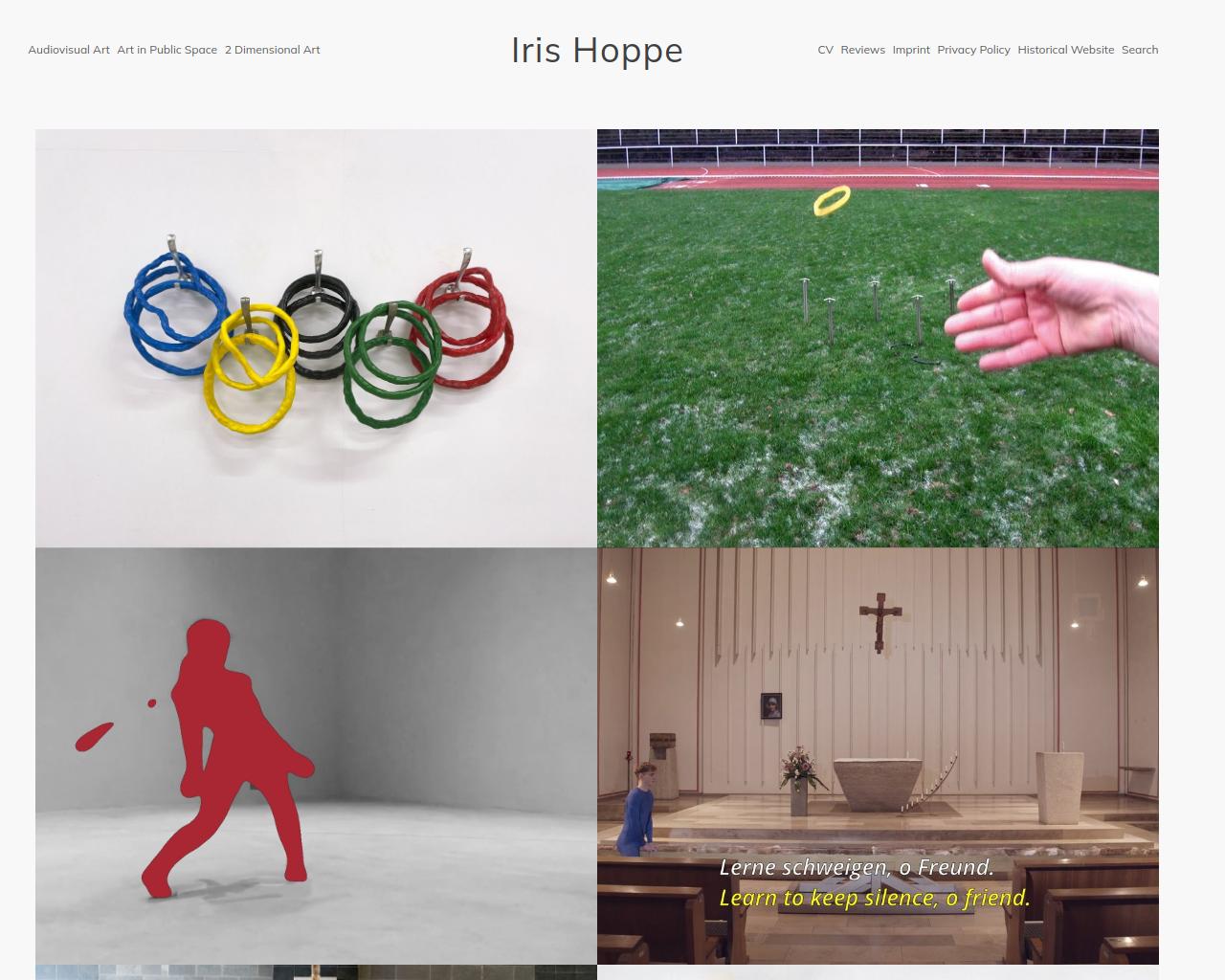
Task: Visit the Historical Website link
Action: 1066,50
